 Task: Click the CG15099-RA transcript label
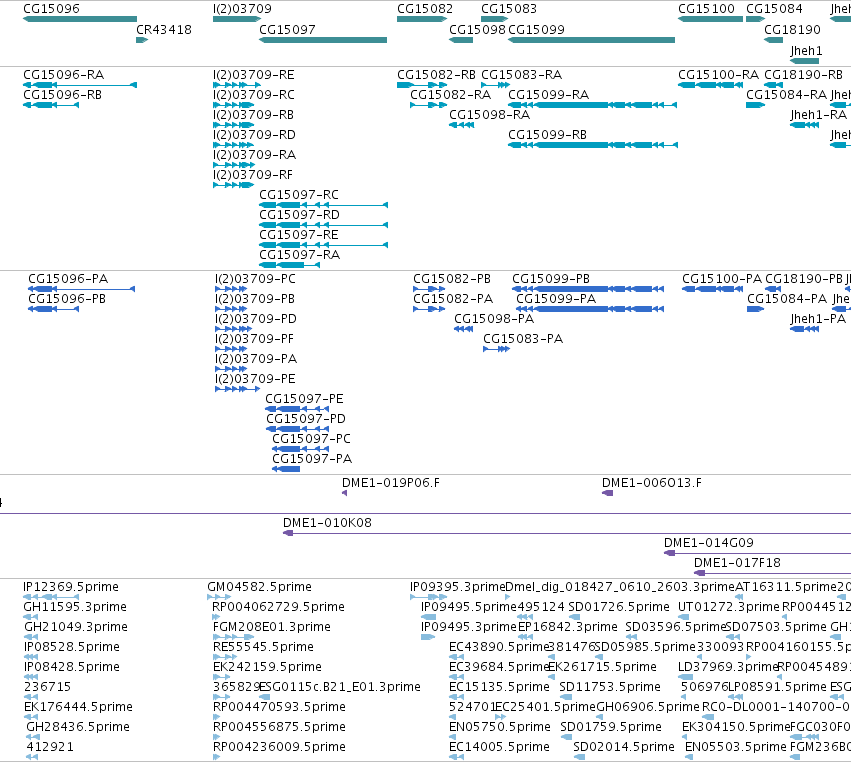pyautogui.click(x=549, y=95)
